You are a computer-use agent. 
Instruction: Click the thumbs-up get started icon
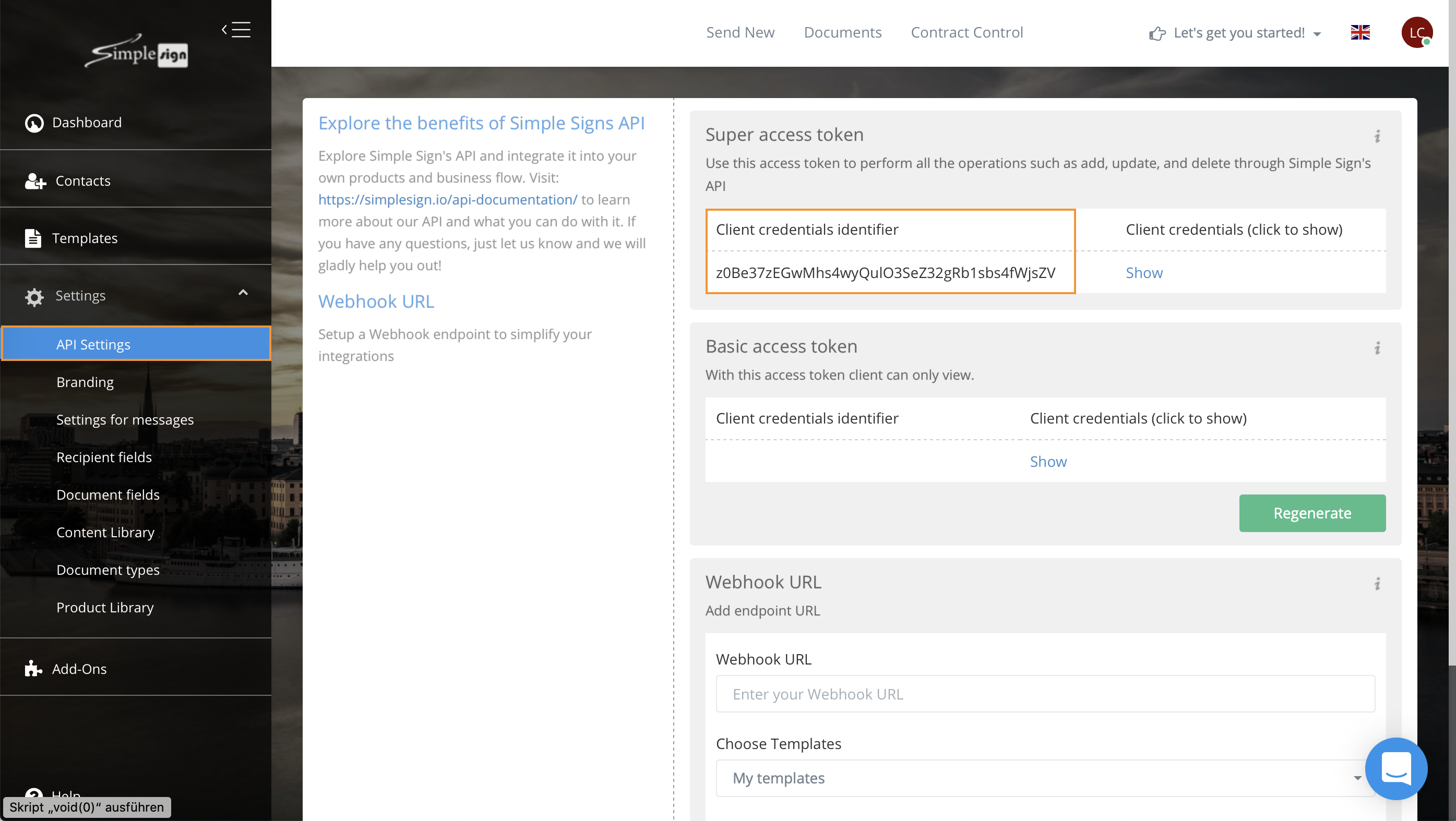pyautogui.click(x=1157, y=34)
